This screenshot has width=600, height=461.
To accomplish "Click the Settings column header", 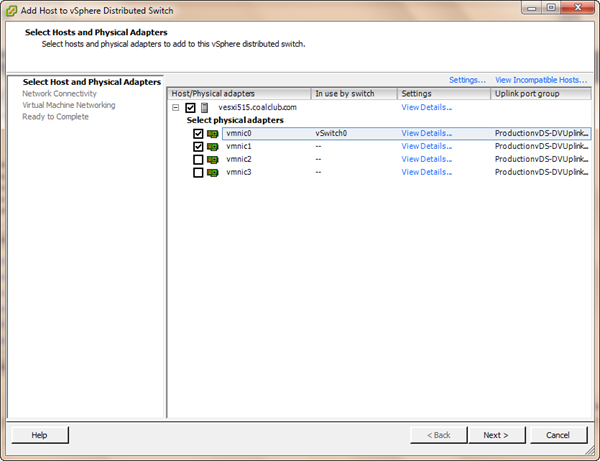I will (x=444, y=94).
